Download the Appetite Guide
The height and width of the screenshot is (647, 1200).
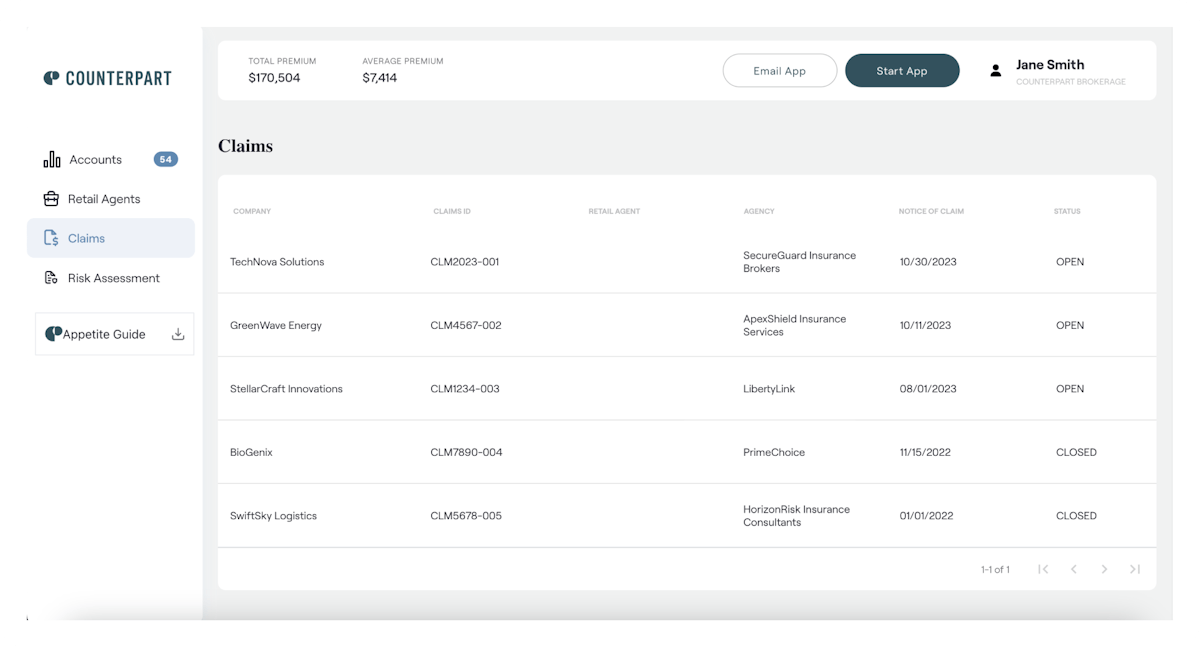coord(178,334)
